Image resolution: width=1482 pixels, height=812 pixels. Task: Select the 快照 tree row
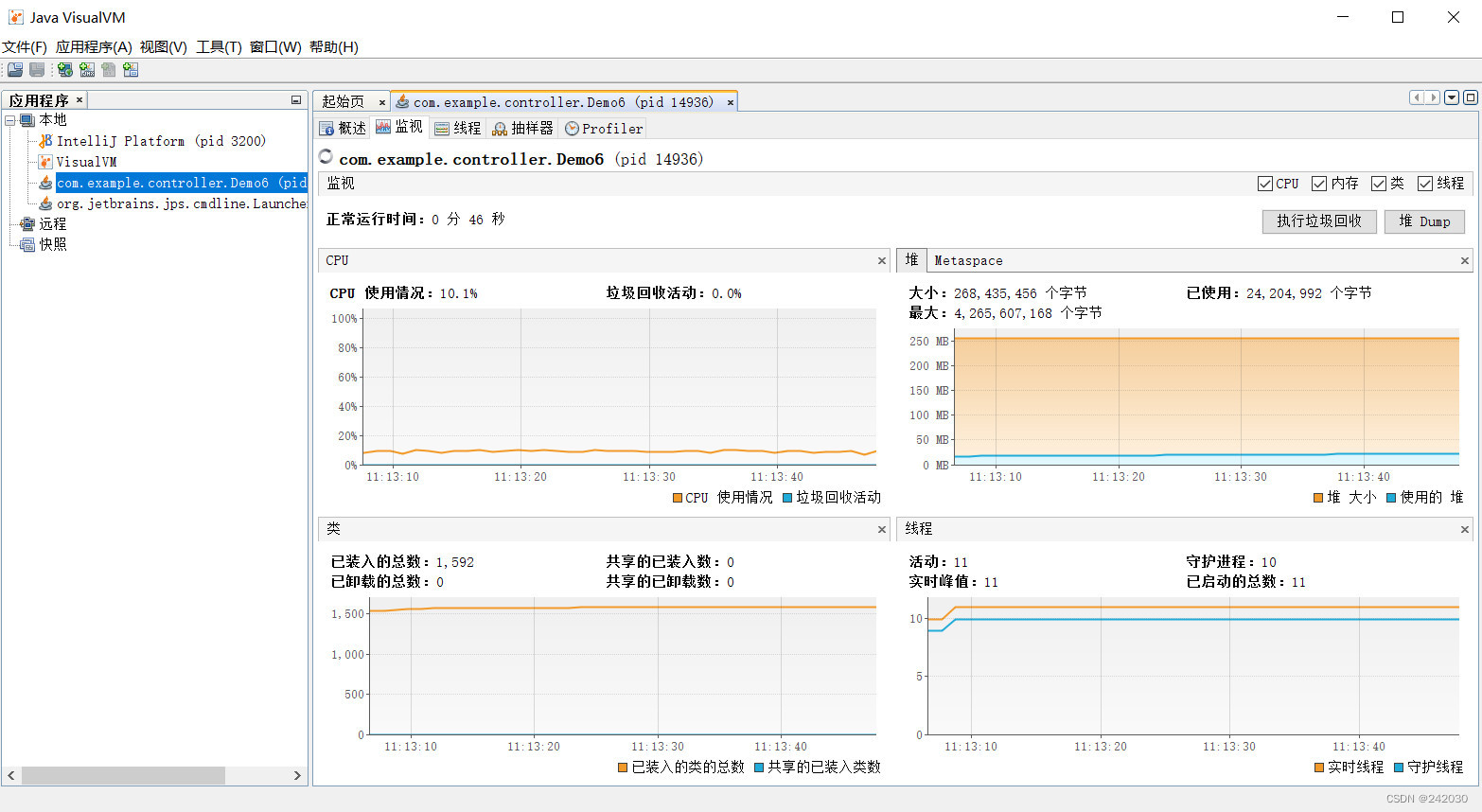tap(52, 244)
